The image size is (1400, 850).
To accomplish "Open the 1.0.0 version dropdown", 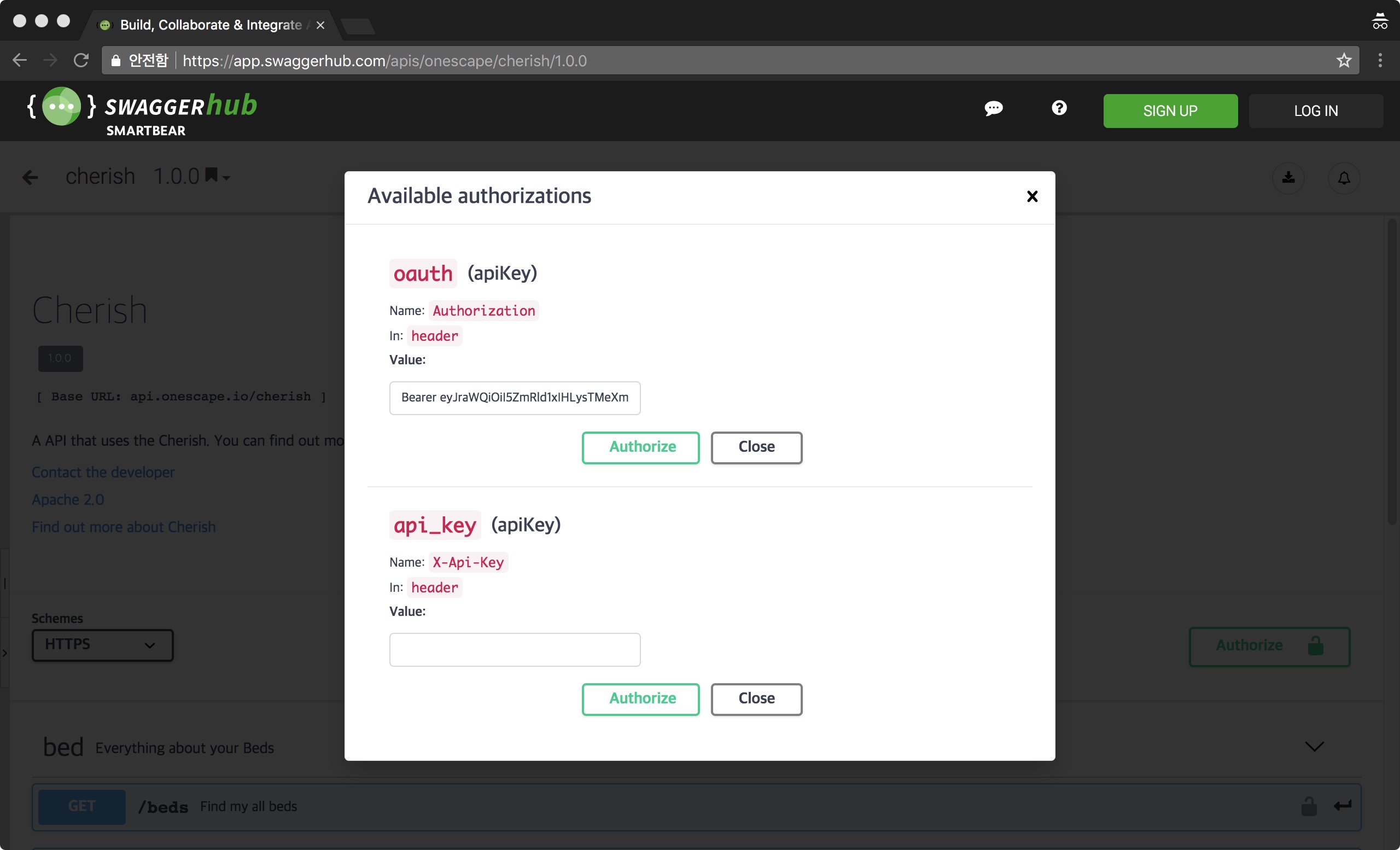I will point(192,177).
